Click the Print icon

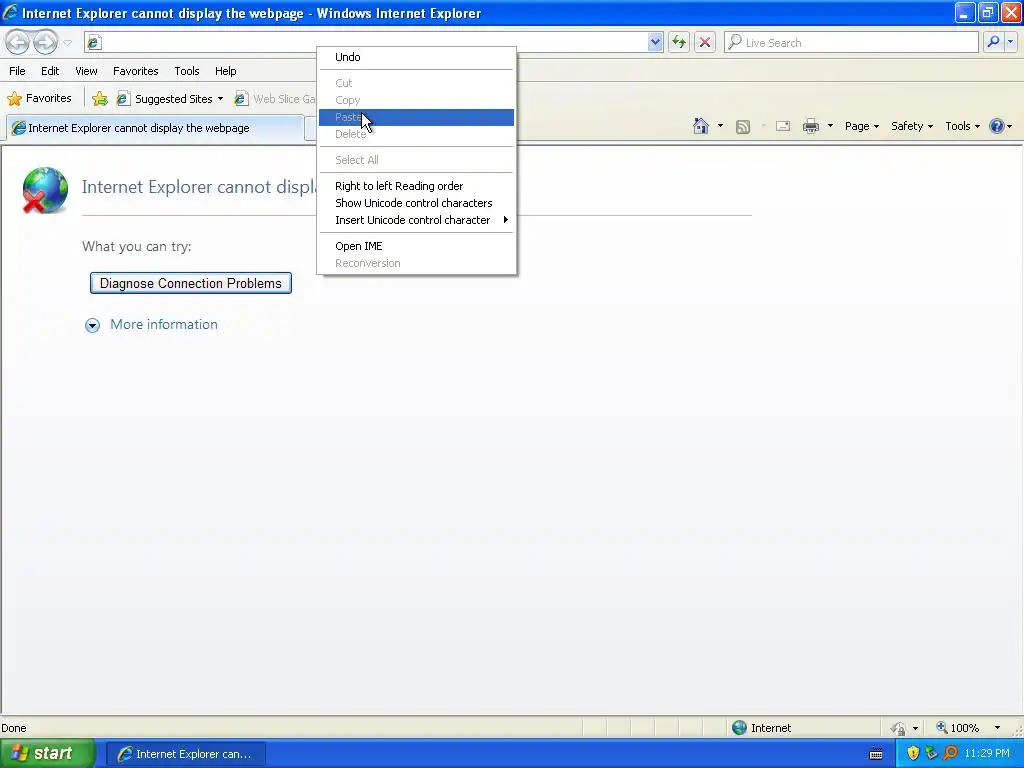tap(810, 126)
